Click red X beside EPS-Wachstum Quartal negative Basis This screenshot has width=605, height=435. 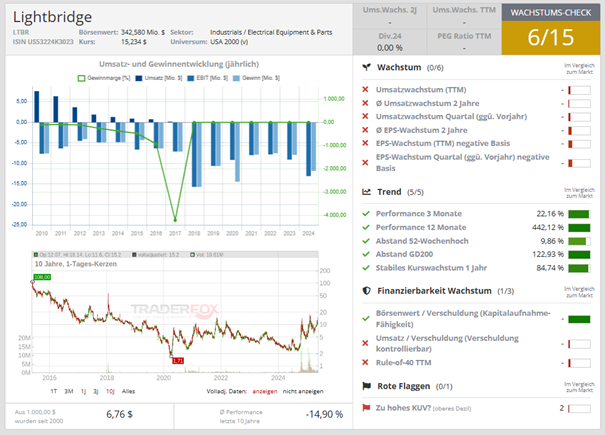[x=365, y=162]
